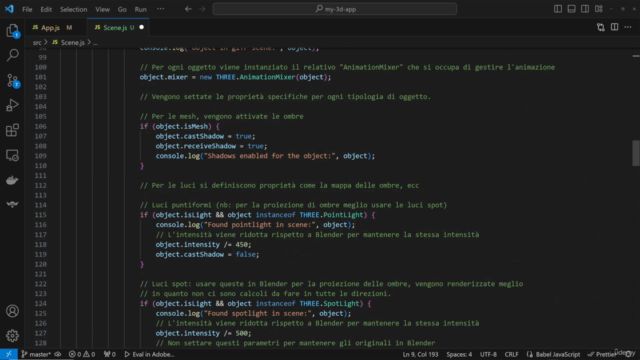Open the Explorer view in activity bar

pyautogui.click(x=12, y=31)
